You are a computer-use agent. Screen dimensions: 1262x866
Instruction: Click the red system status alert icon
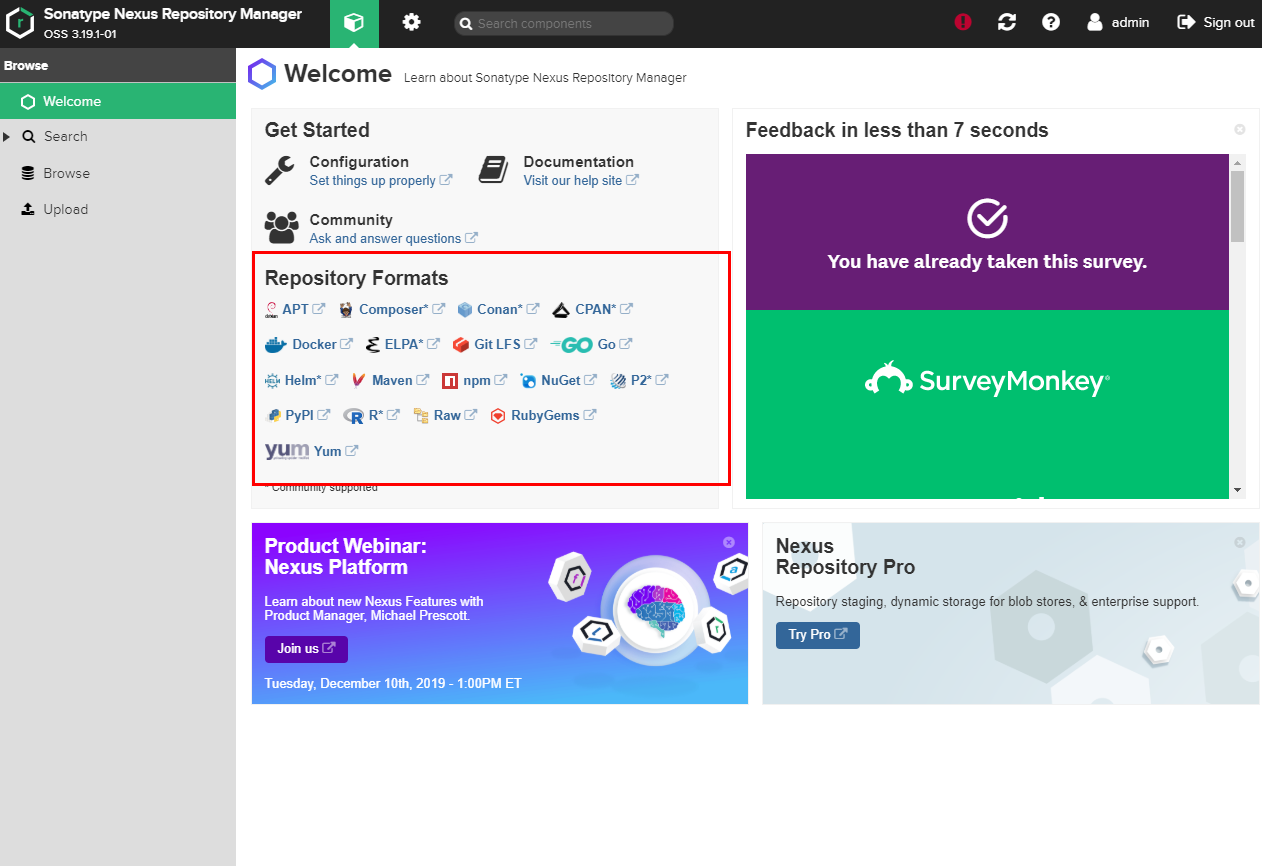click(x=963, y=22)
